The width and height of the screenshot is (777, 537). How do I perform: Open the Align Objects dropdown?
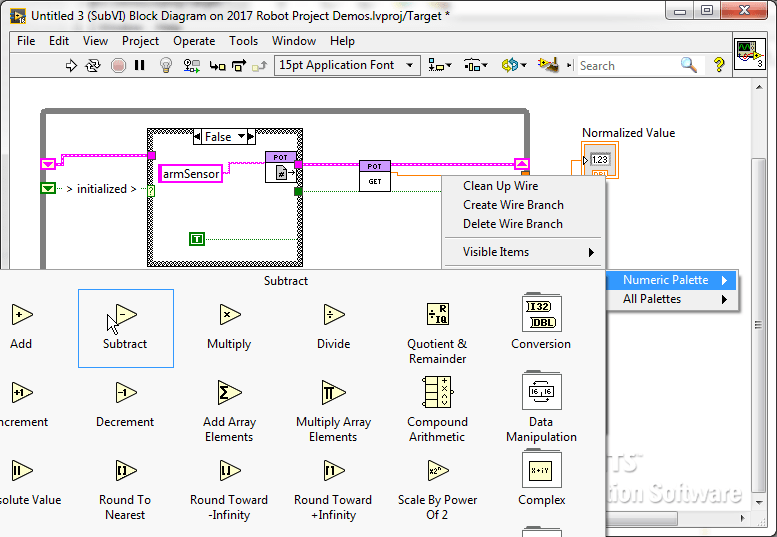click(440, 65)
